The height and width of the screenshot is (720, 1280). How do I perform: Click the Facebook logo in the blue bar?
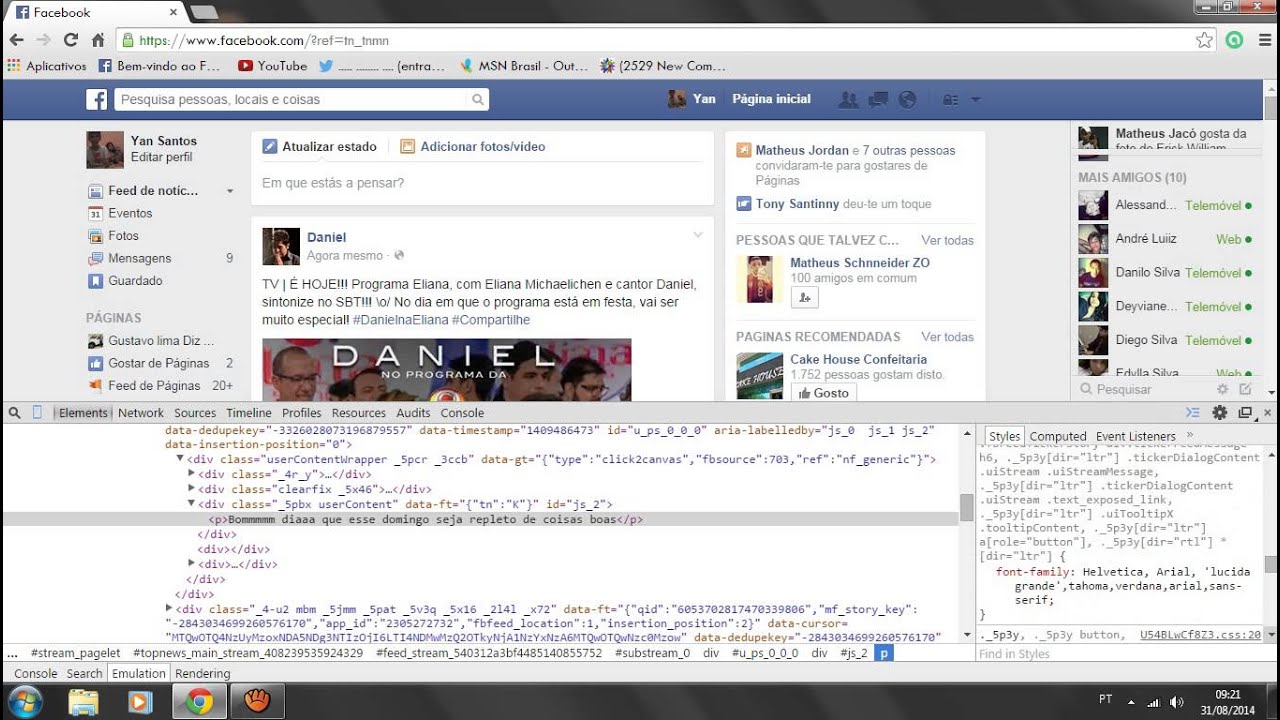tap(96, 99)
